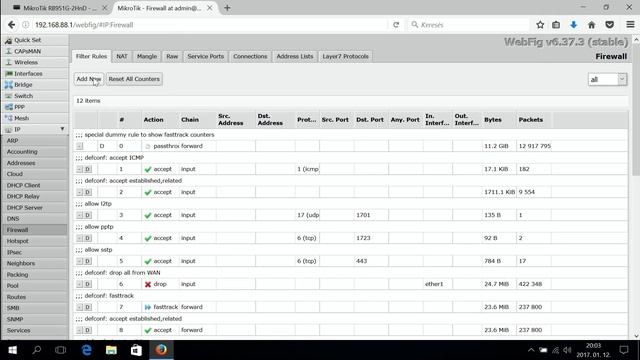
Task: Go to Firefox home page
Action: point(591,25)
